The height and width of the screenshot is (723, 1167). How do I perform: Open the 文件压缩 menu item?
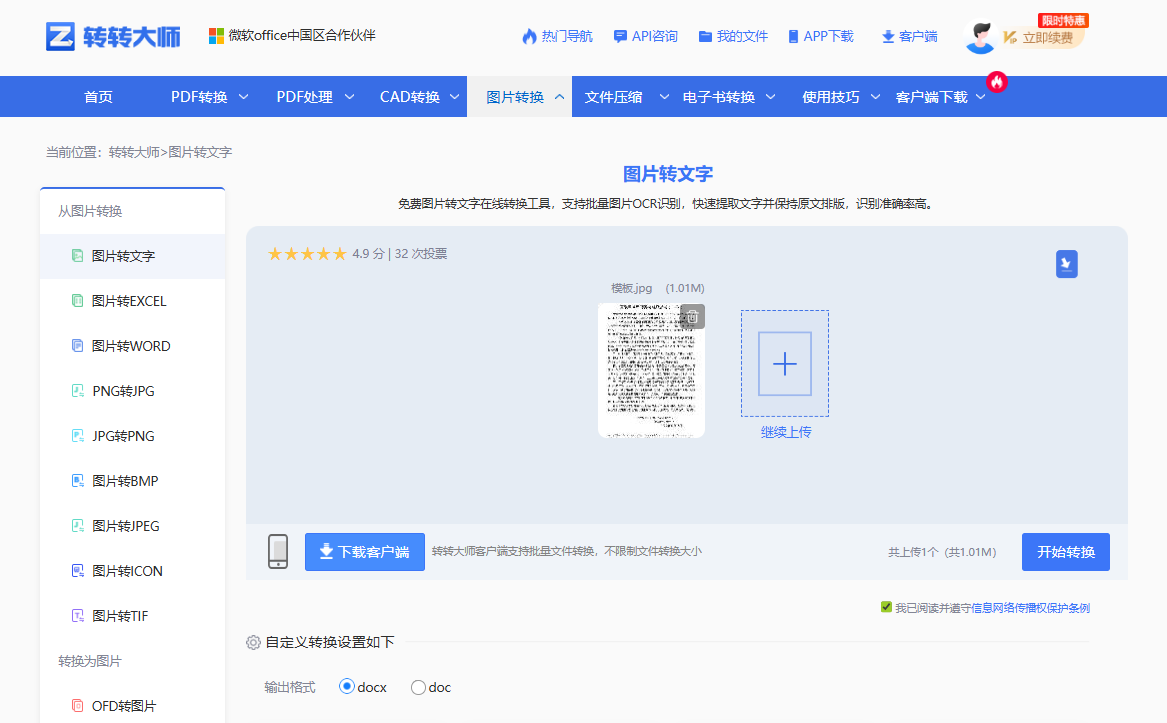613,96
